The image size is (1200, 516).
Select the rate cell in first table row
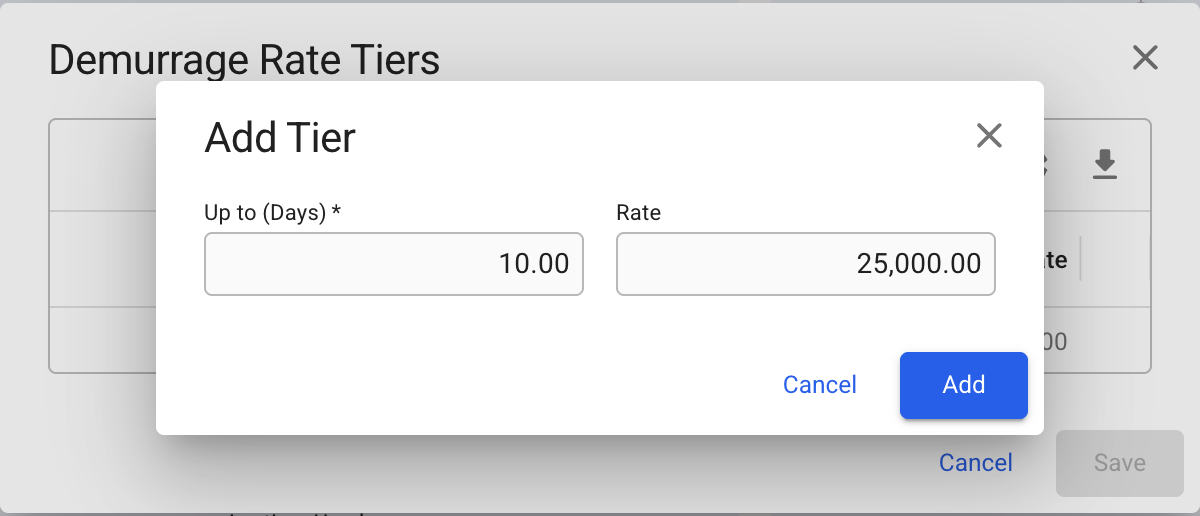coord(1055,341)
